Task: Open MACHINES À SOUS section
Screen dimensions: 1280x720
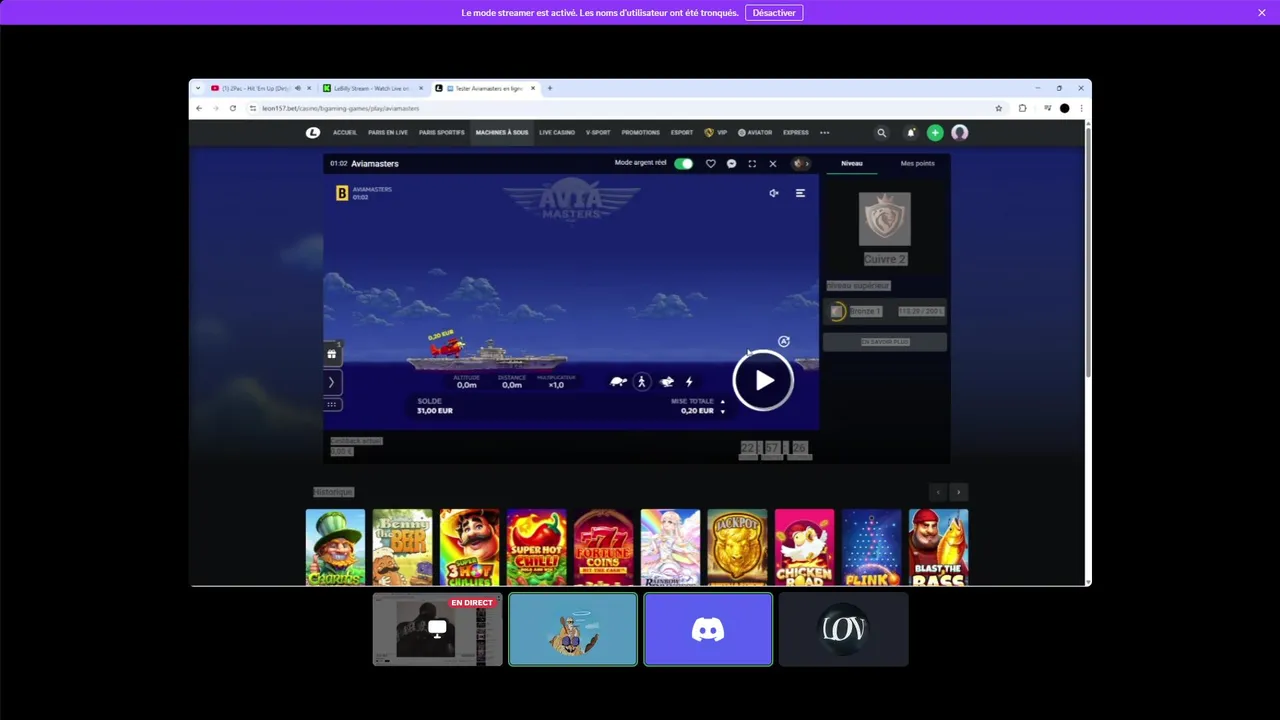Action: click(x=502, y=132)
